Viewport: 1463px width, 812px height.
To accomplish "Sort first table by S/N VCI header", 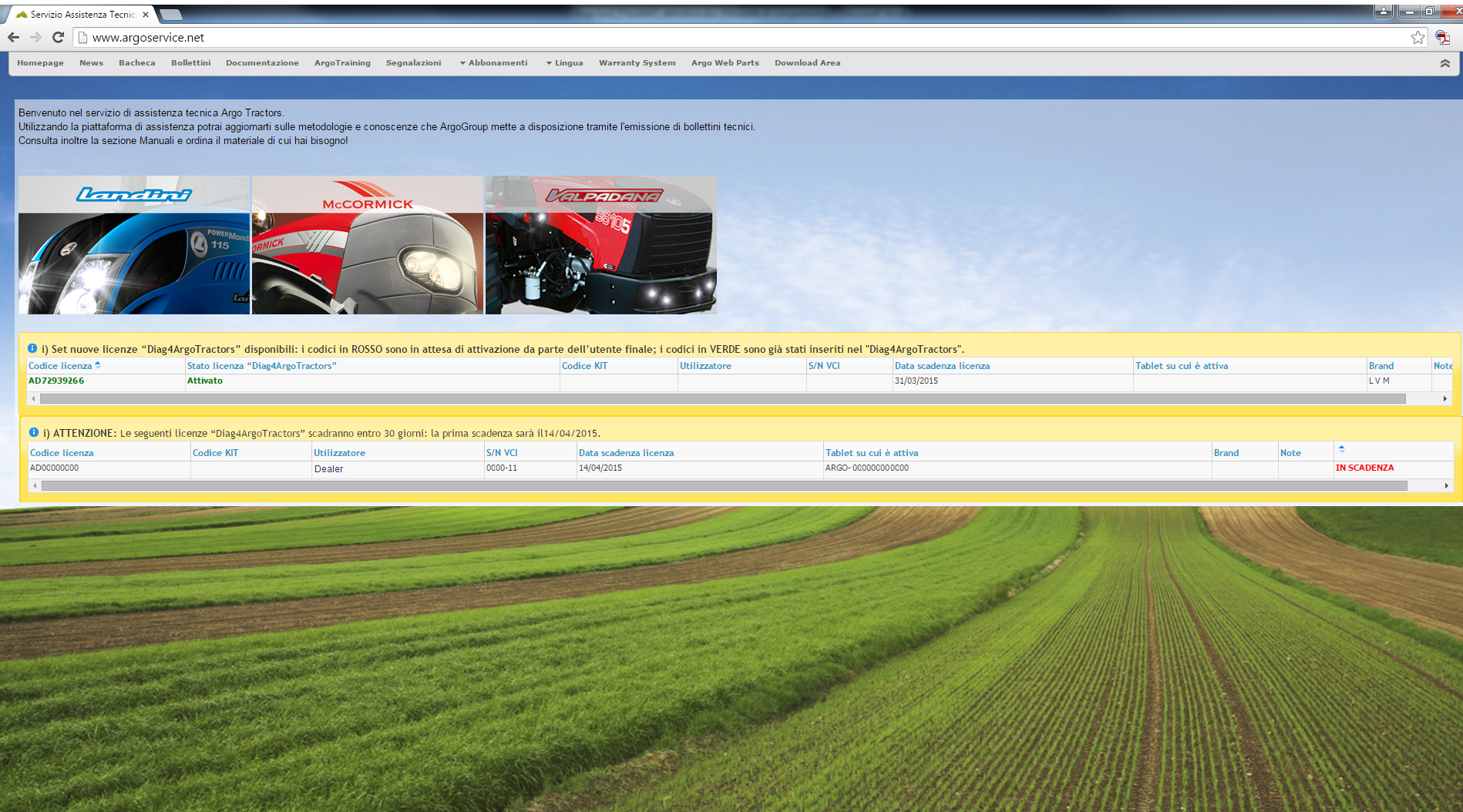I will coord(824,366).
